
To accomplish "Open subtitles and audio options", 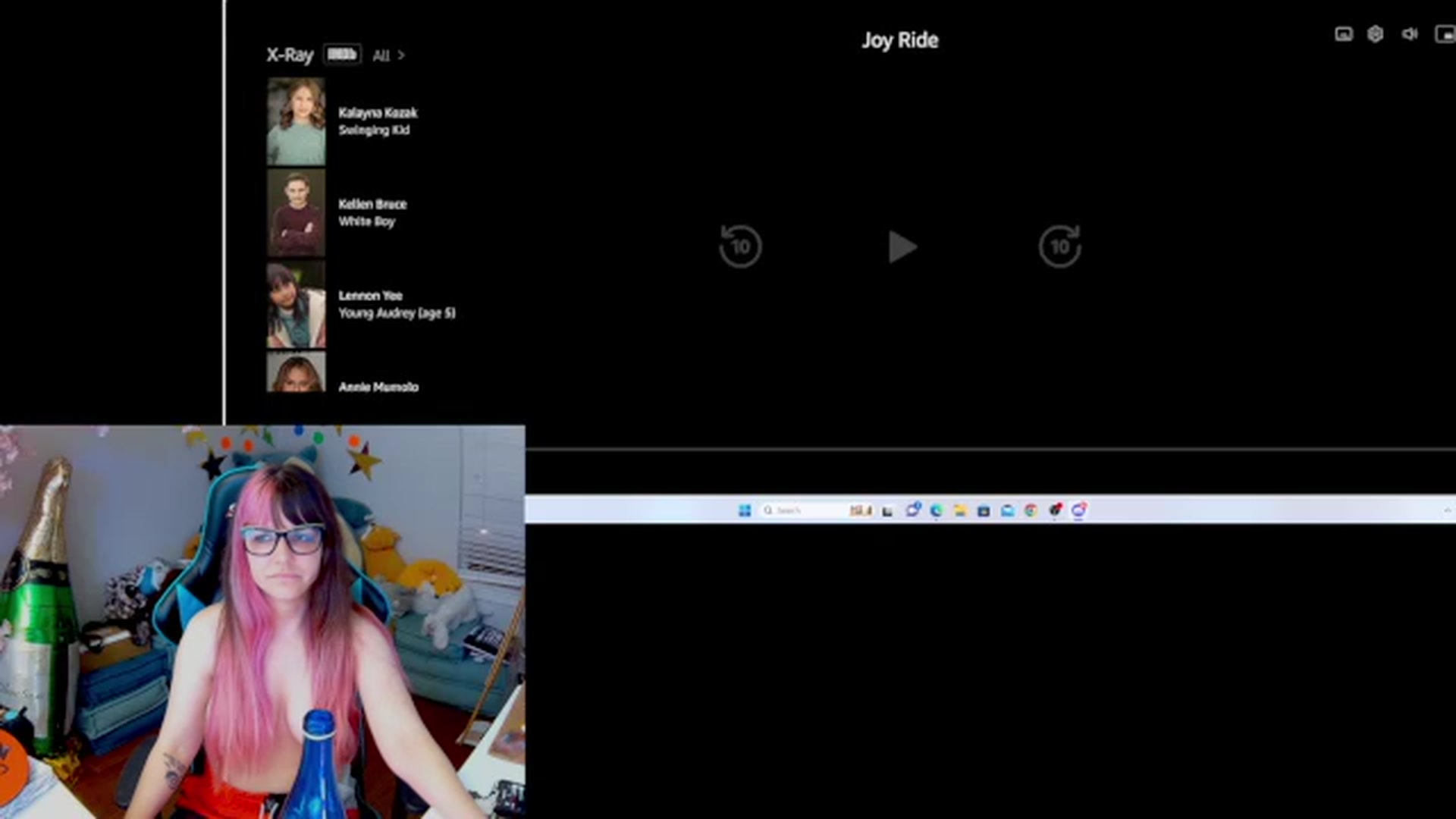I will click(x=1343, y=34).
